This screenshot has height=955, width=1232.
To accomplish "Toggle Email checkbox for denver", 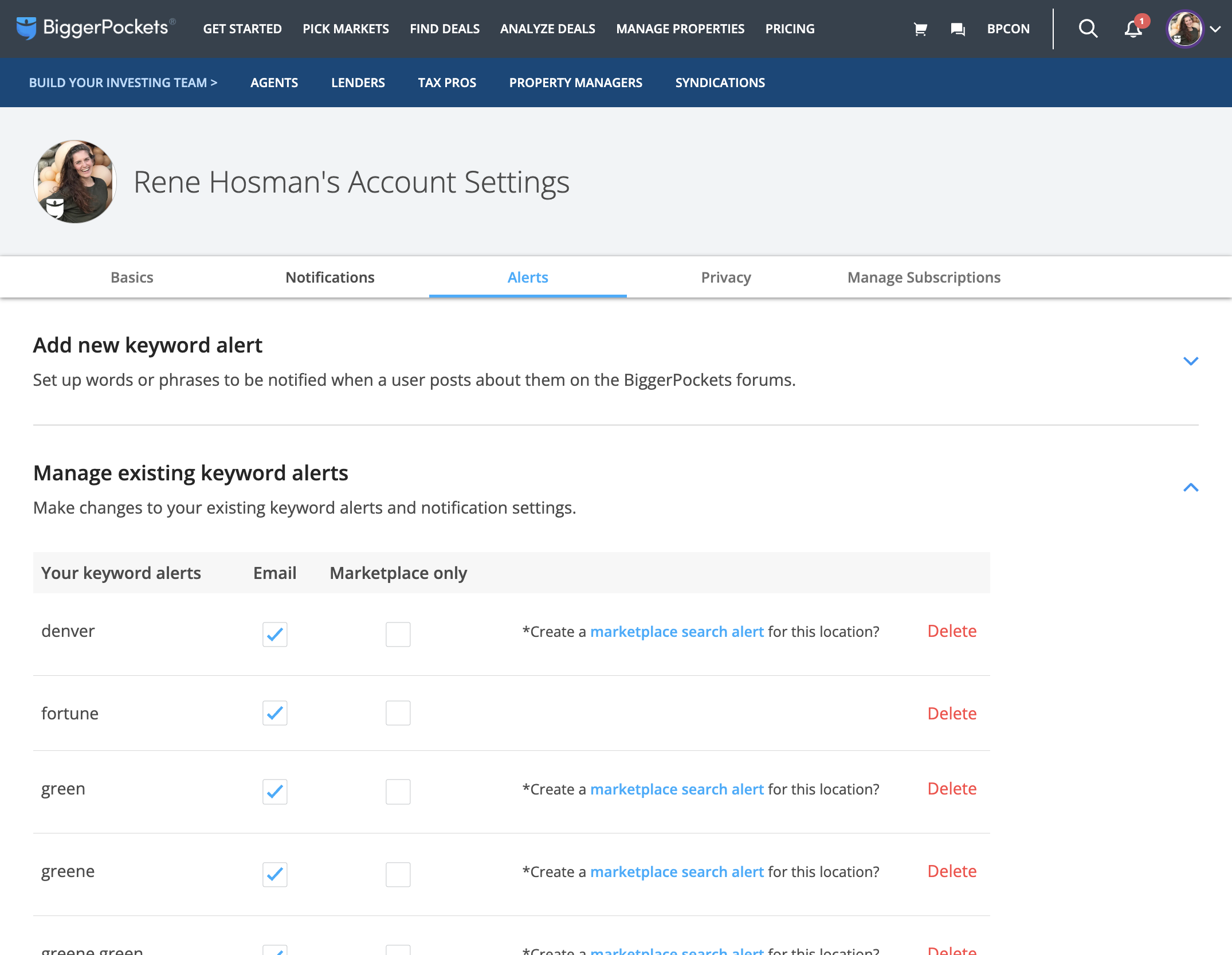I will [x=275, y=634].
